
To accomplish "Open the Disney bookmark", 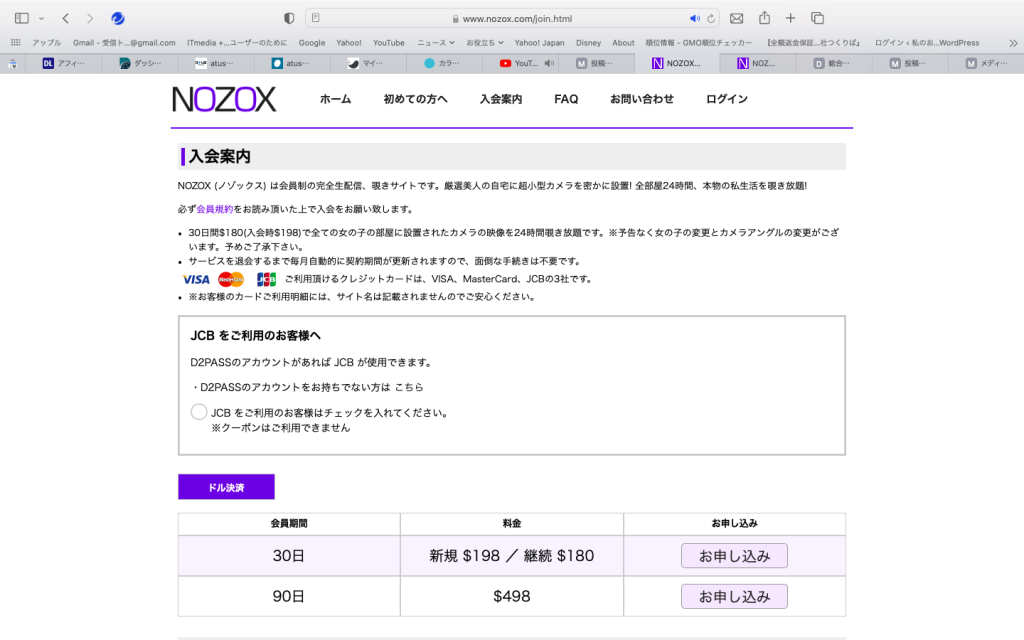I will 588,42.
